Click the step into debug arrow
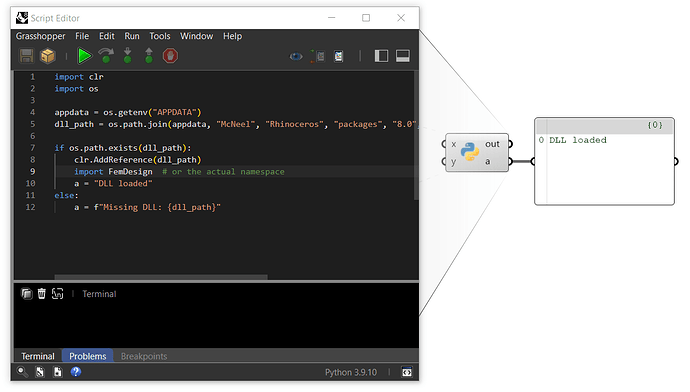This screenshot has width=690, height=392. (128, 56)
